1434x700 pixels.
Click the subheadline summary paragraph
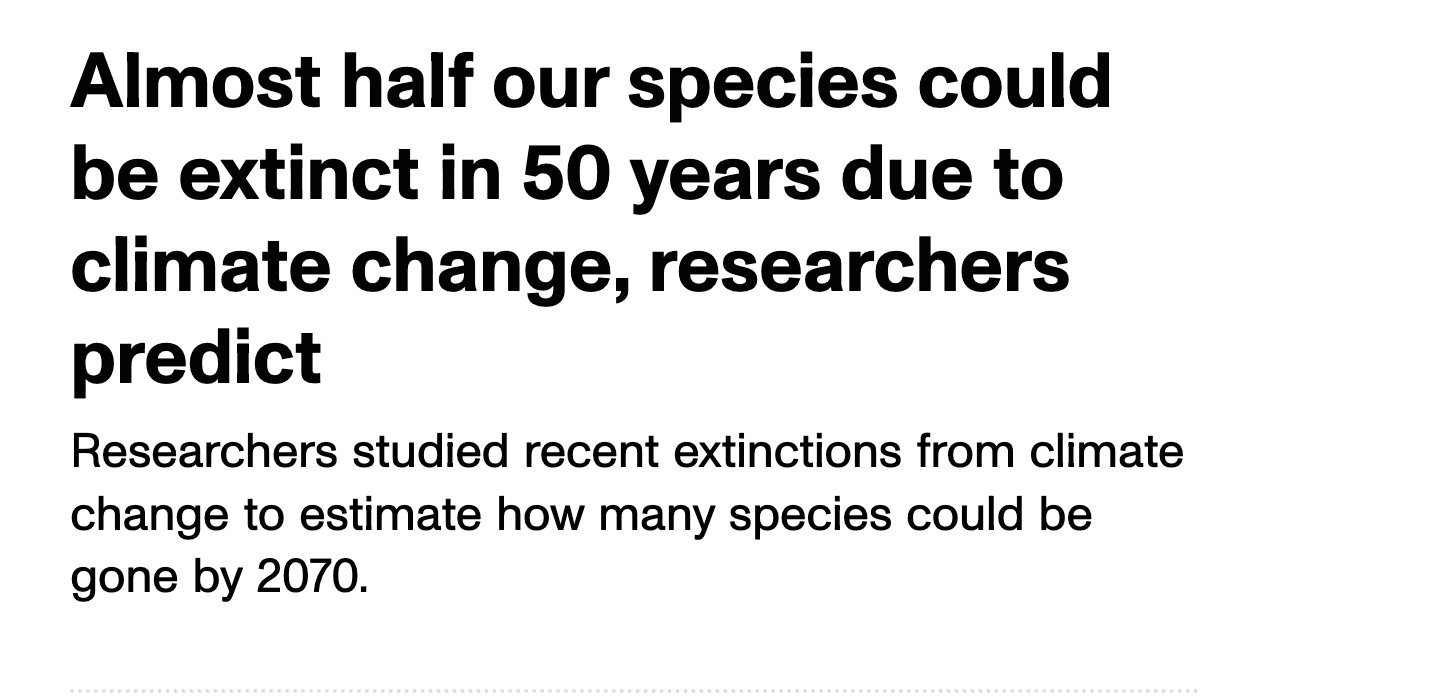pos(627,514)
